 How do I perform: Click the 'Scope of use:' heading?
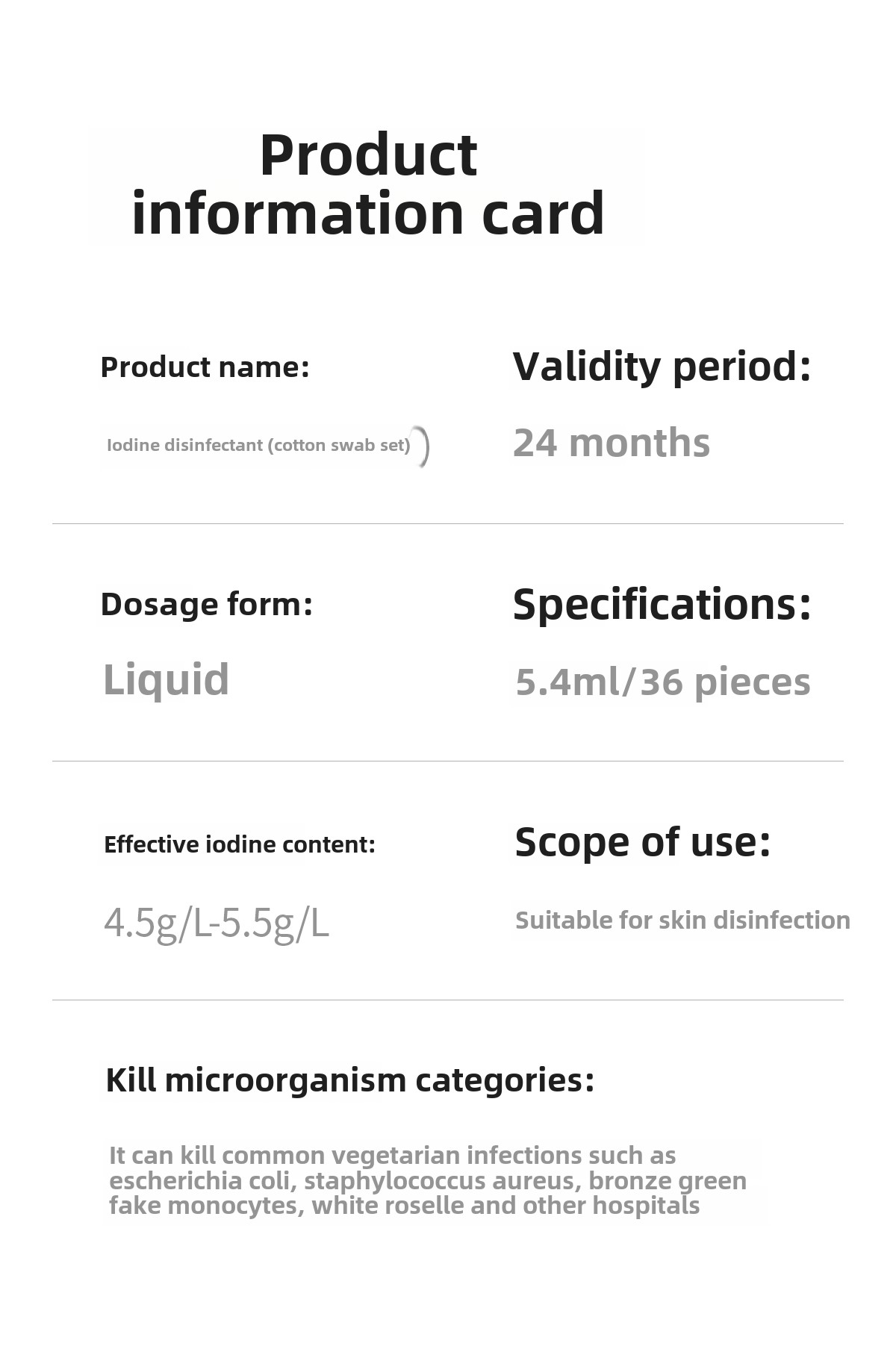(x=642, y=842)
